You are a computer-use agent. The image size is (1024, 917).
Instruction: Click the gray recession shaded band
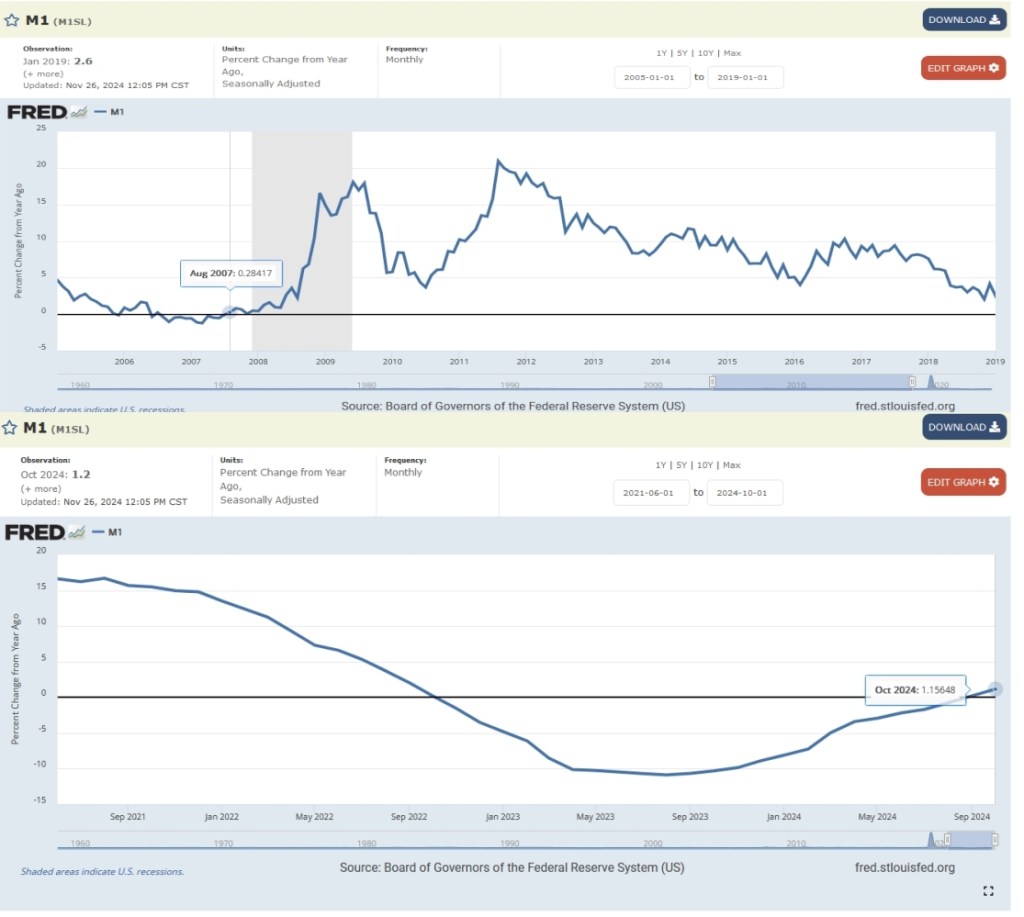click(302, 241)
